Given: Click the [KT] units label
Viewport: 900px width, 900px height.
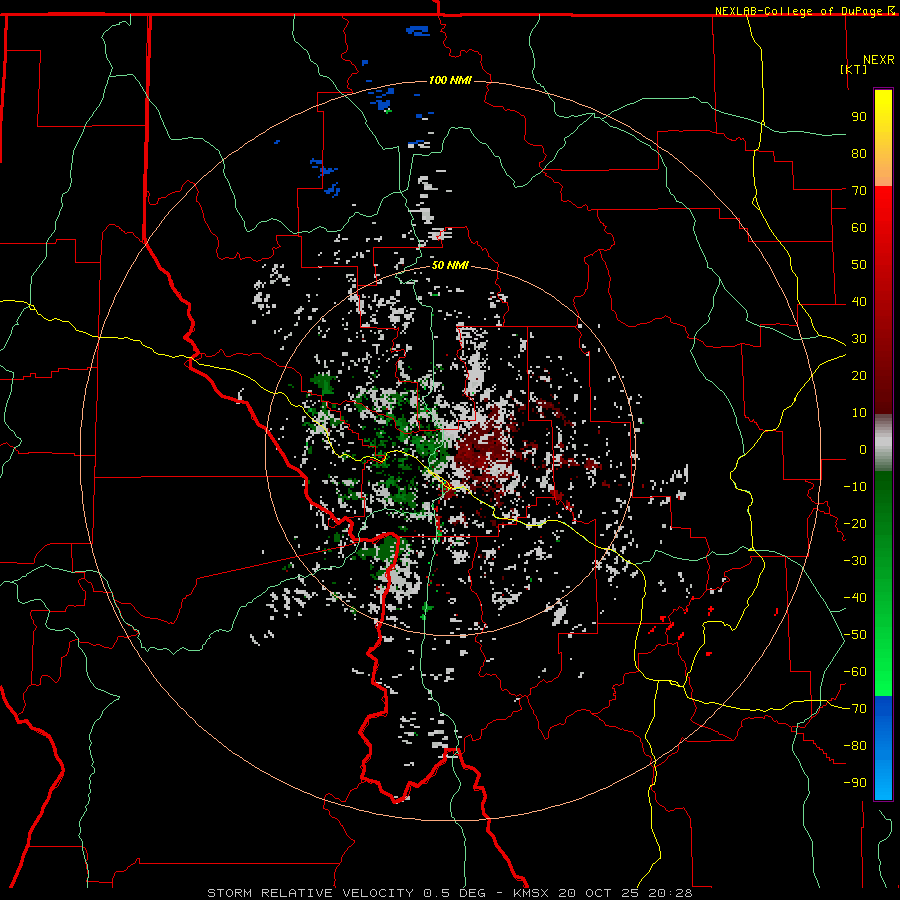Looking at the screenshot, I should click(853, 69).
